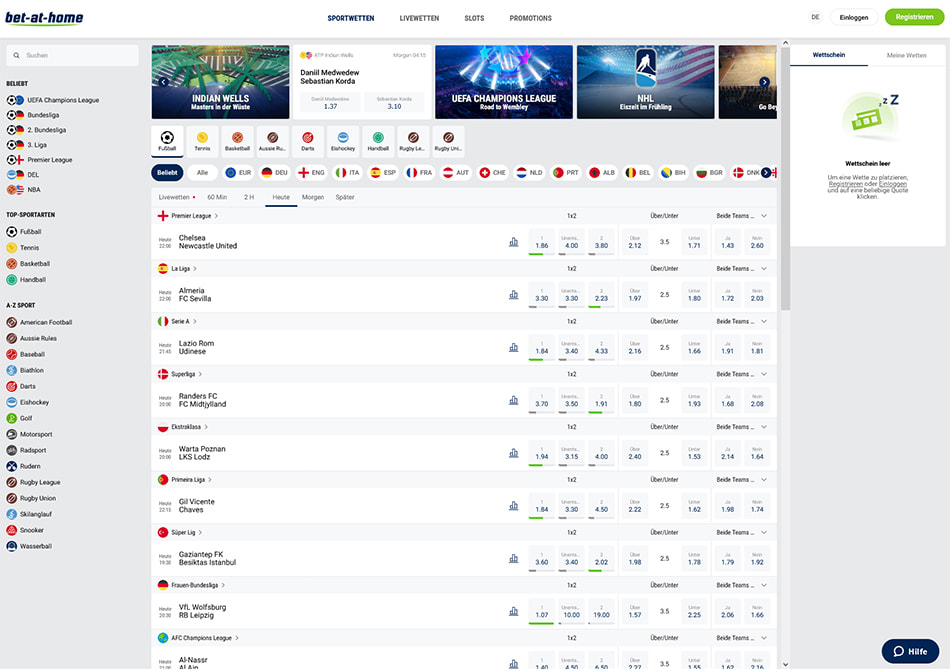The image size is (950, 671).
Task: Filter by FRA country pill
Action: [419, 173]
